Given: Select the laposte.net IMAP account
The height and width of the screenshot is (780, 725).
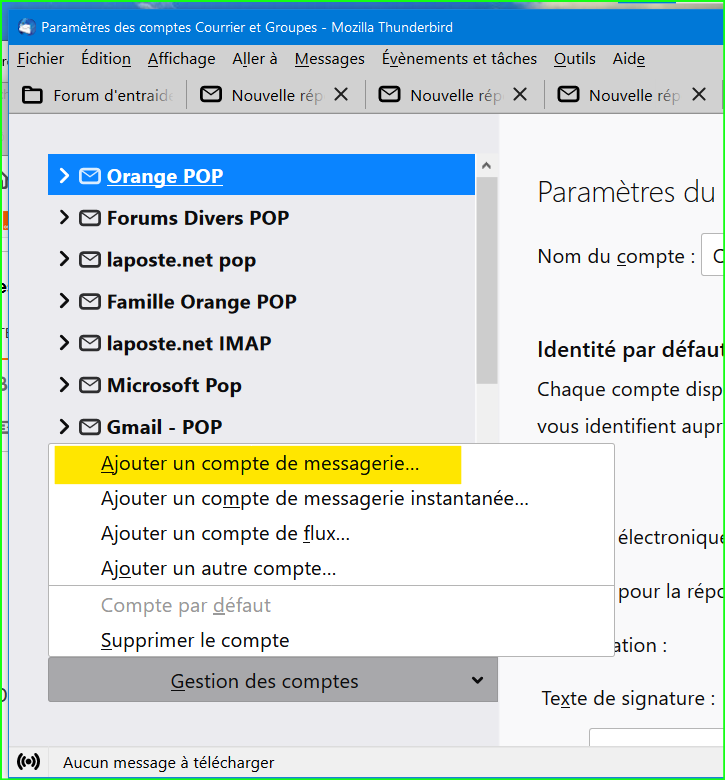Looking at the screenshot, I should 261,343.
